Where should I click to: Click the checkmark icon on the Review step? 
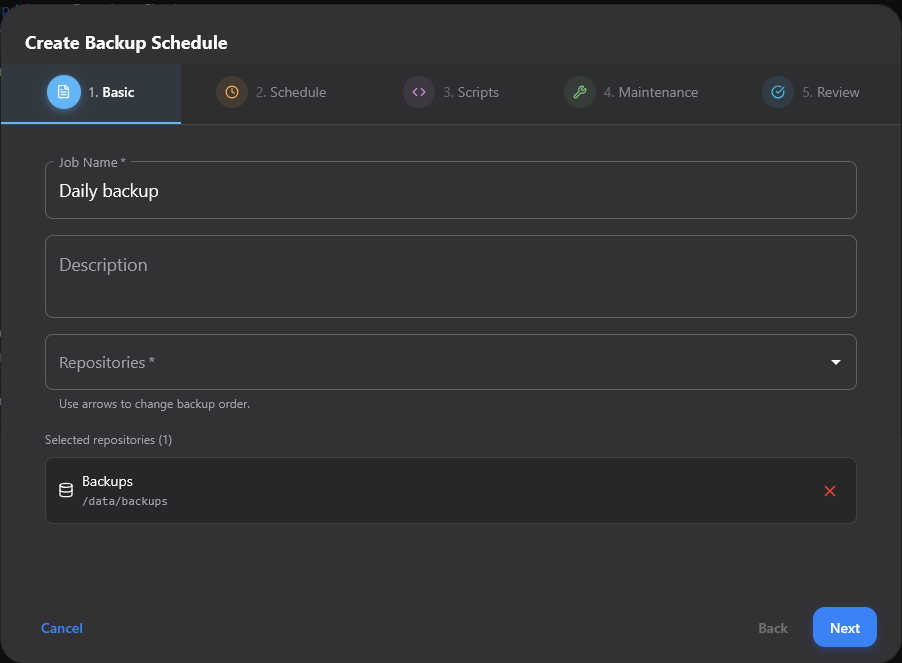[x=778, y=92]
